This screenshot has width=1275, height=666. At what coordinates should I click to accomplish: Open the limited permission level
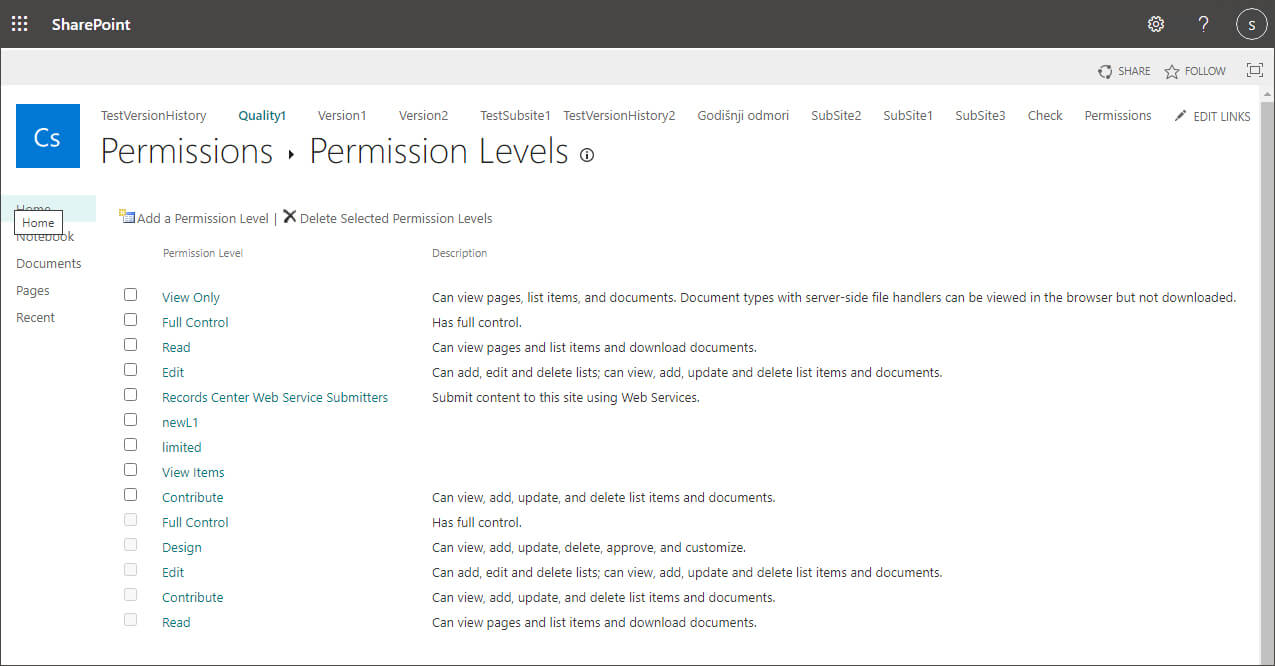(182, 447)
